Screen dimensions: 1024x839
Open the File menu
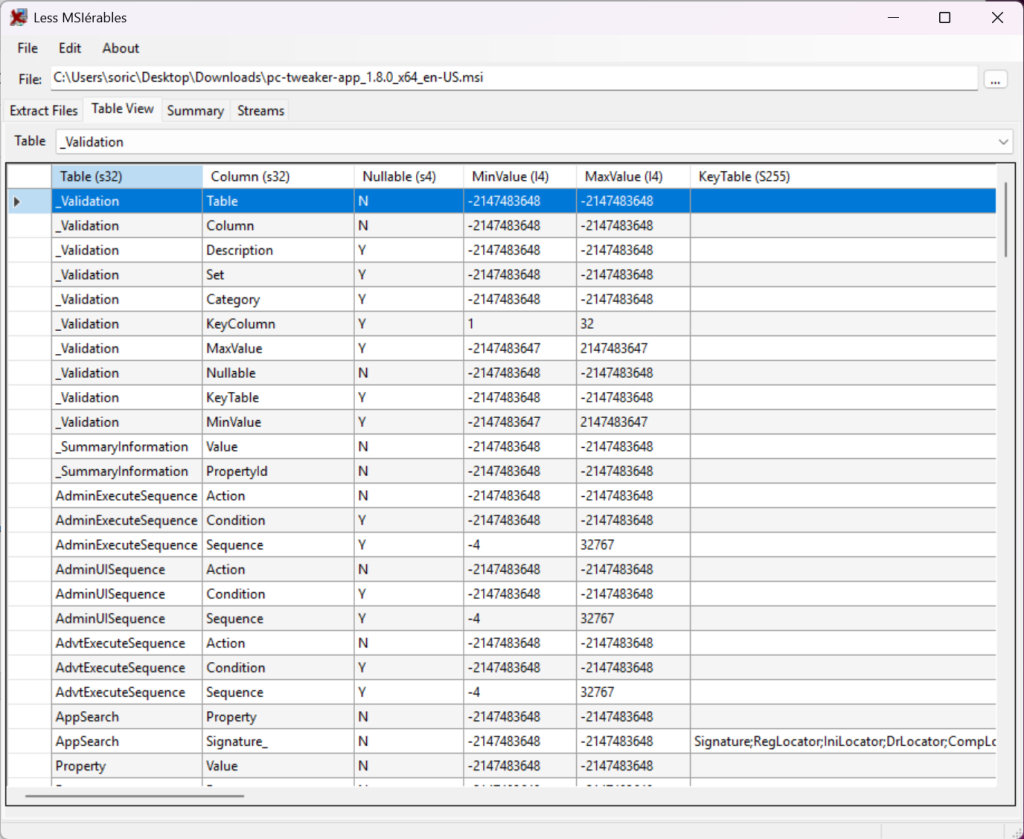(x=27, y=48)
